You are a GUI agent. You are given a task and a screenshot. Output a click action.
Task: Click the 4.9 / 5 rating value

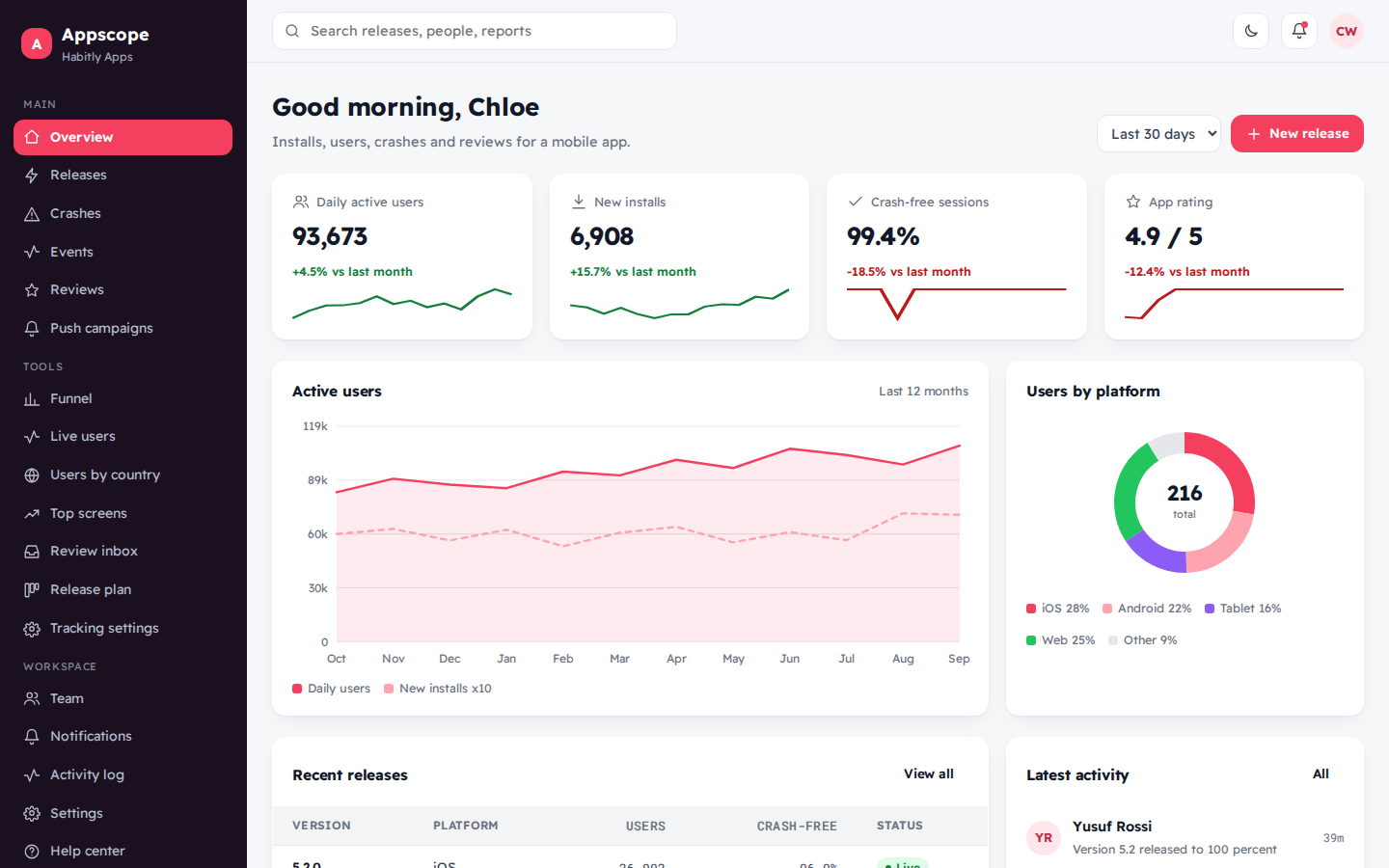click(1163, 236)
